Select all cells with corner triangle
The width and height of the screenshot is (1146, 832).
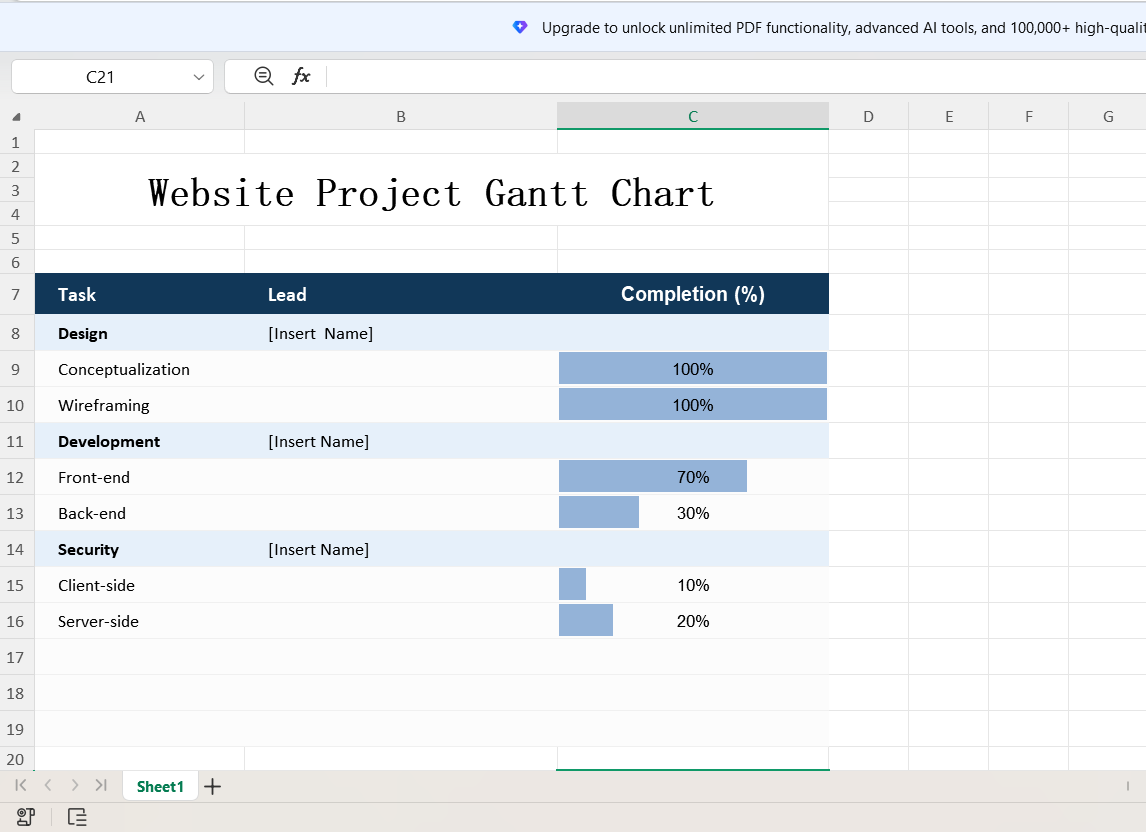tap(16, 117)
